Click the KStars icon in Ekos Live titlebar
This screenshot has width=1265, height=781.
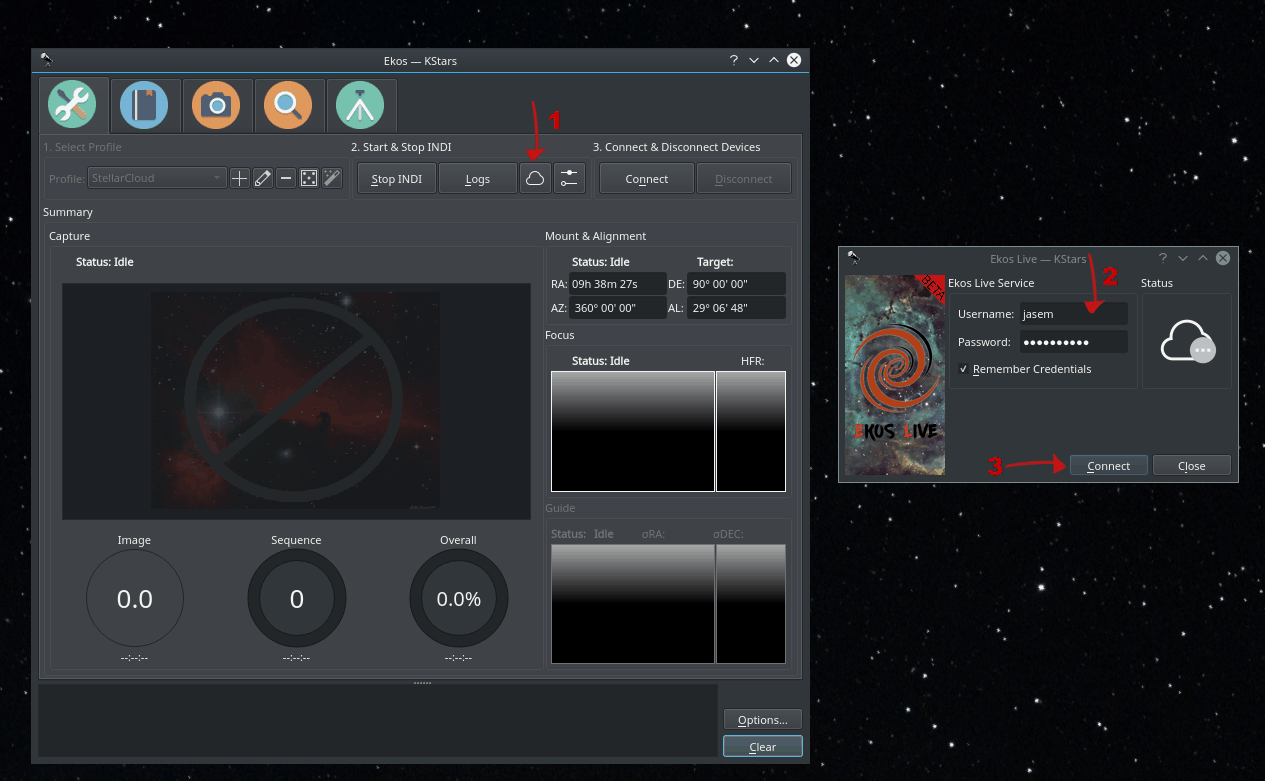853,258
